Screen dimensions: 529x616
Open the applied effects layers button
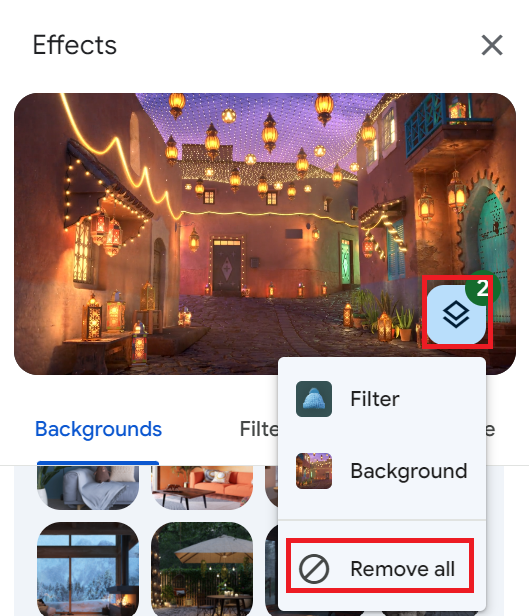point(456,314)
